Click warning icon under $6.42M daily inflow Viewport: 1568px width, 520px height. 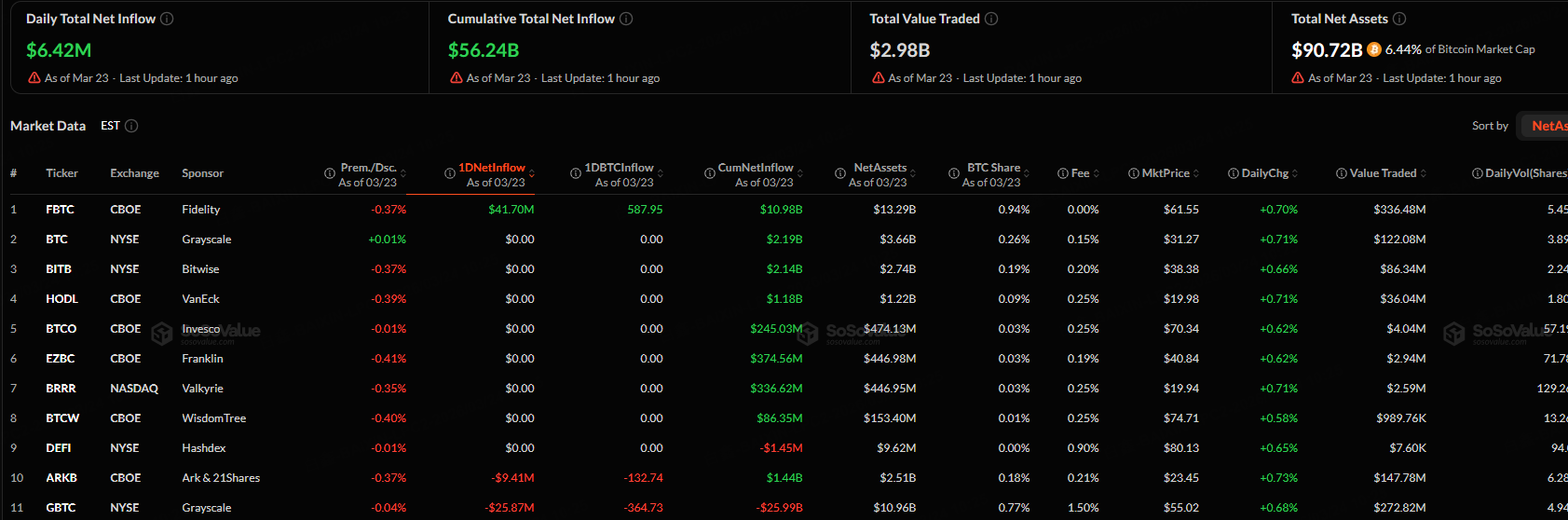pyautogui.click(x=34, y=78)
